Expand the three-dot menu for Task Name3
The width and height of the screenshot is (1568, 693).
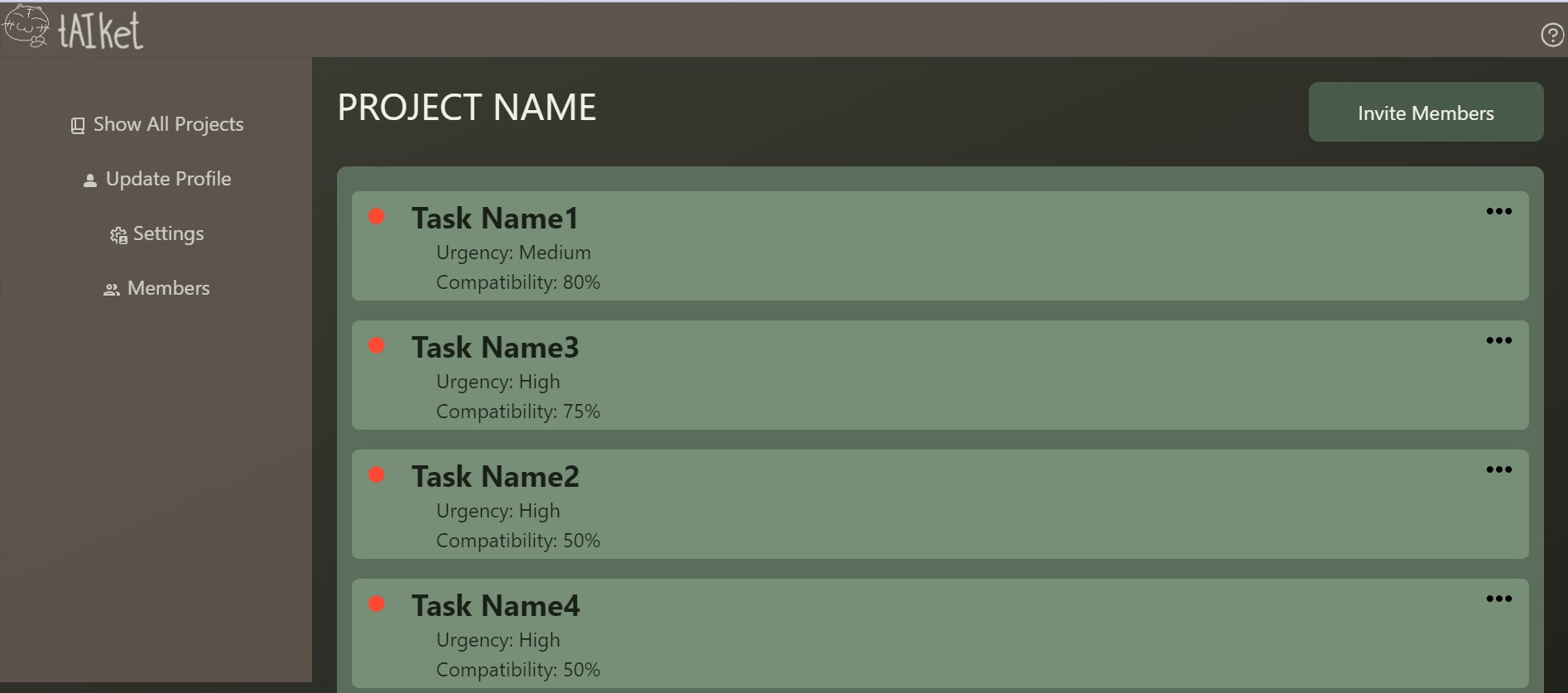[1499, 339]
